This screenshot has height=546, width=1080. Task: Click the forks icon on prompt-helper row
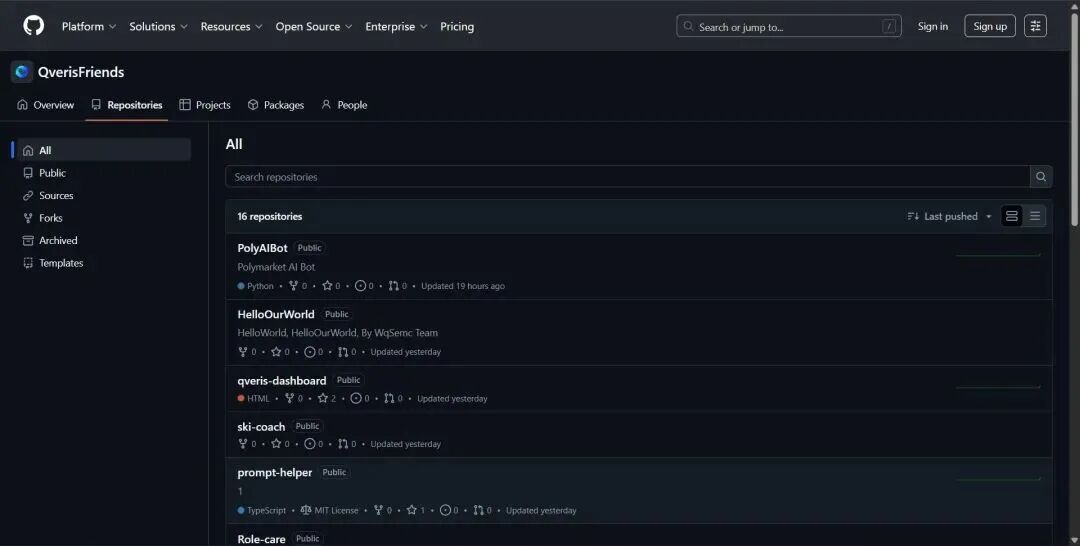click(x=378, y=510)
